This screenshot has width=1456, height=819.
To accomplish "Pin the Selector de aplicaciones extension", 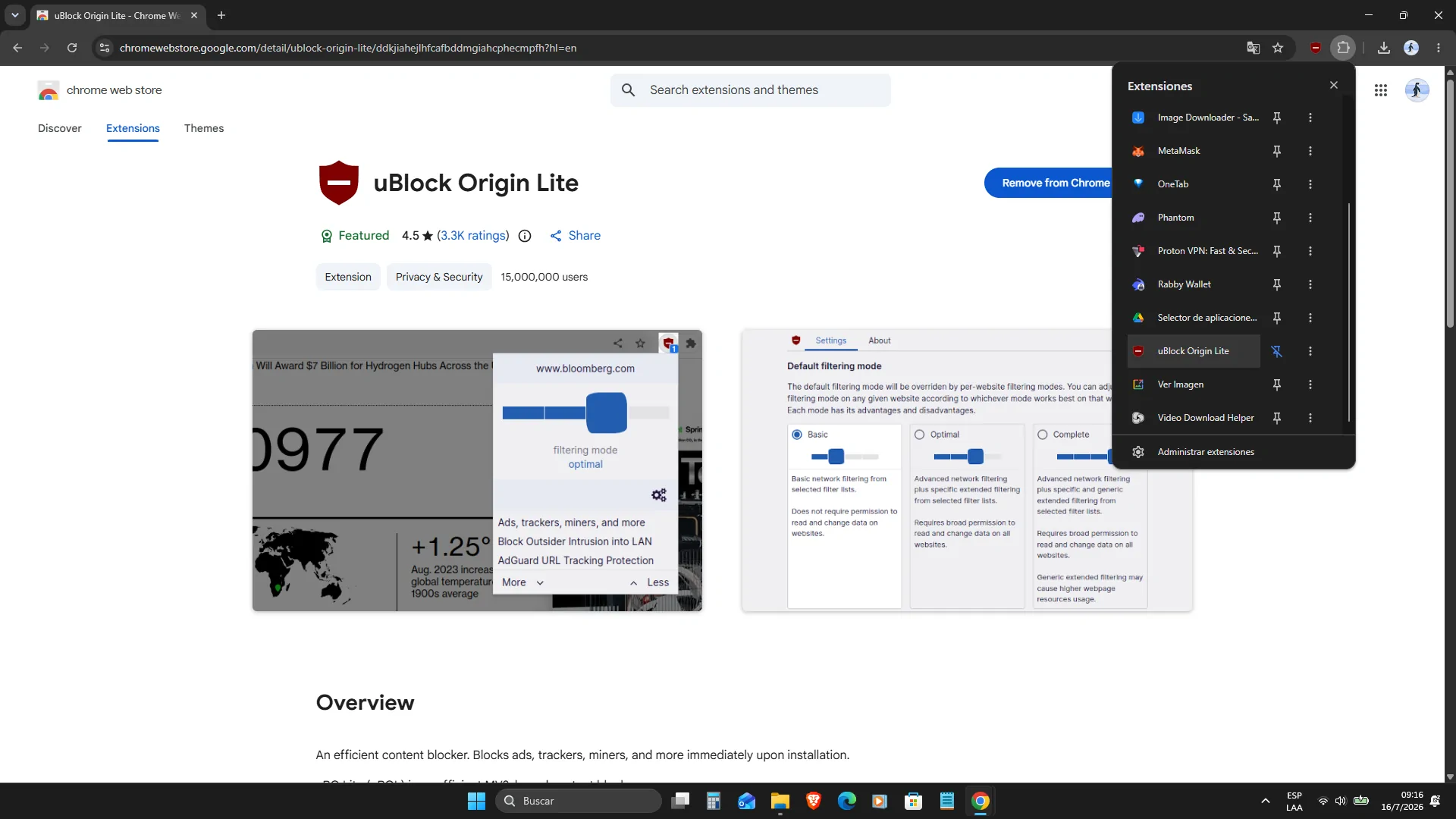I will pyautogui.click(x=1277, y=318).
